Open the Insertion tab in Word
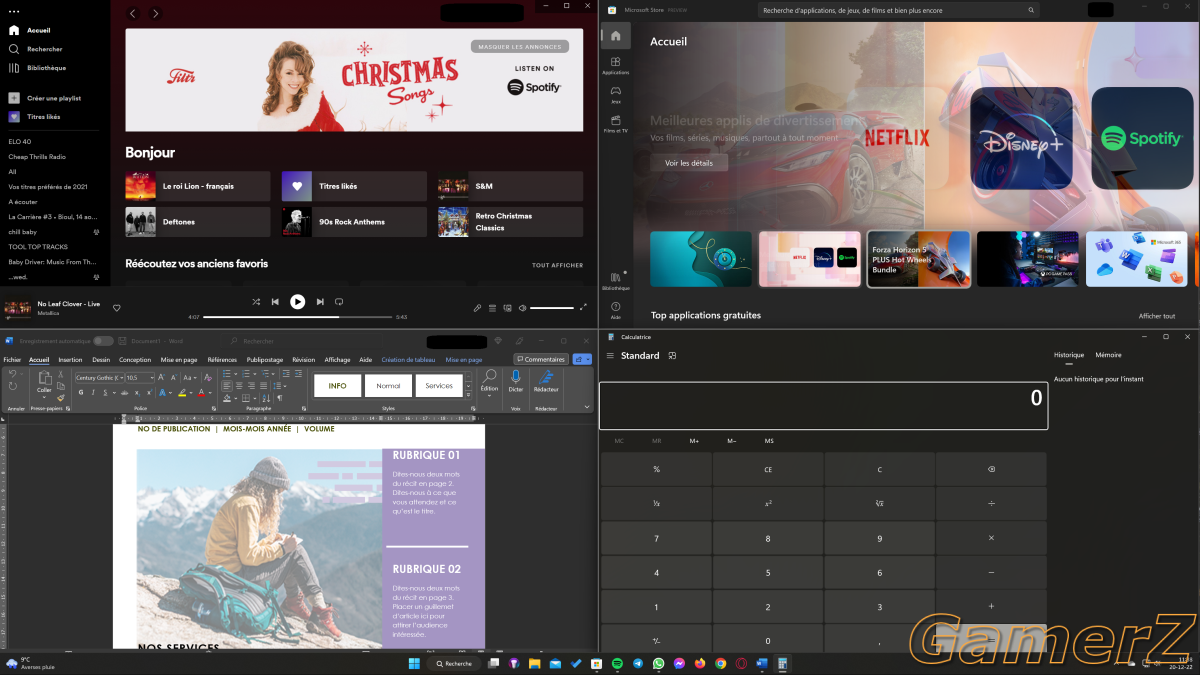Screen dimensions: 1200x675 [70, 360]
